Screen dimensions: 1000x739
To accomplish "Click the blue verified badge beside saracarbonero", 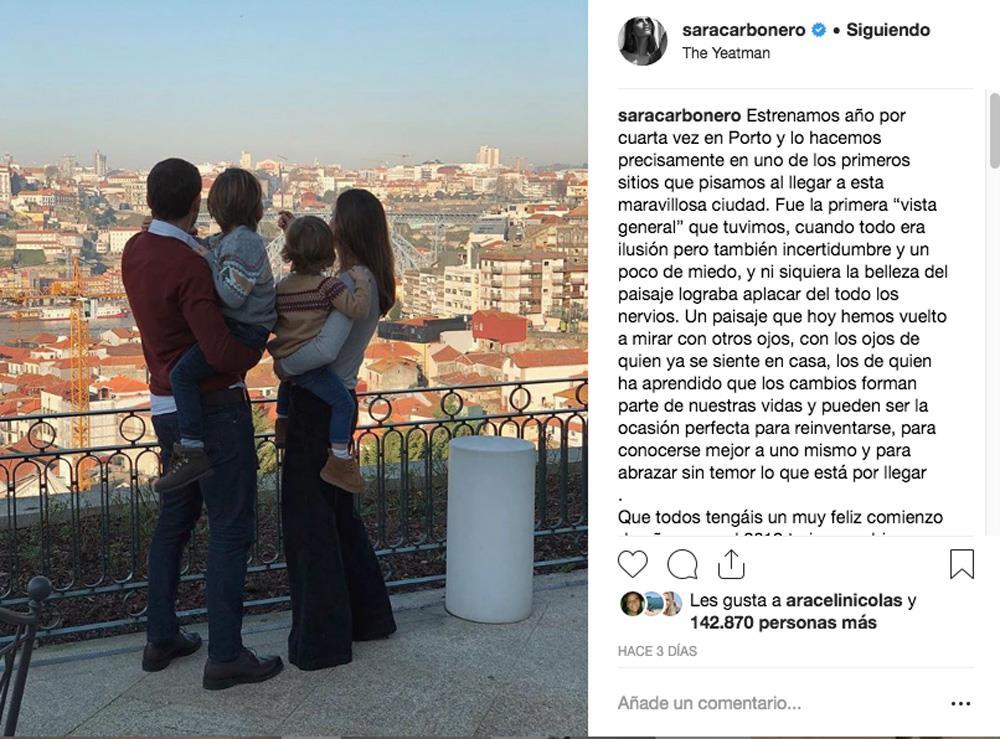I will 818,29.
